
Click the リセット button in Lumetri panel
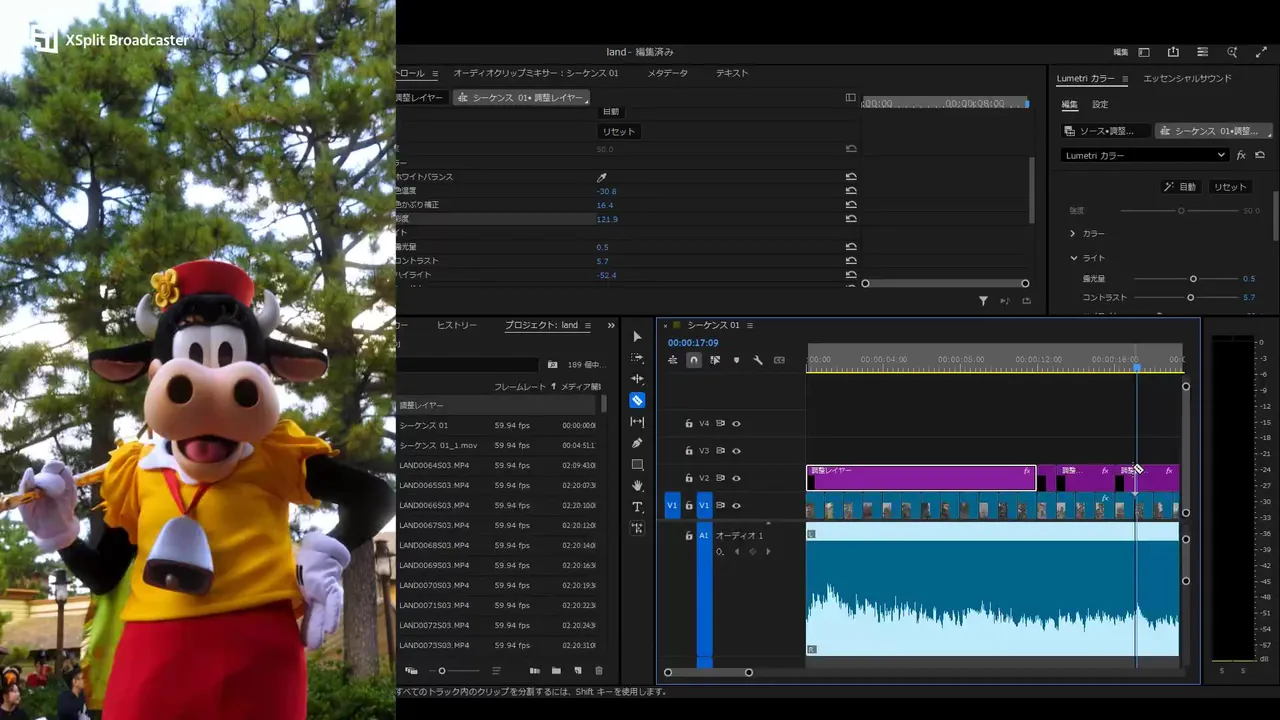pyautogui.click(x=1230, y=187)
